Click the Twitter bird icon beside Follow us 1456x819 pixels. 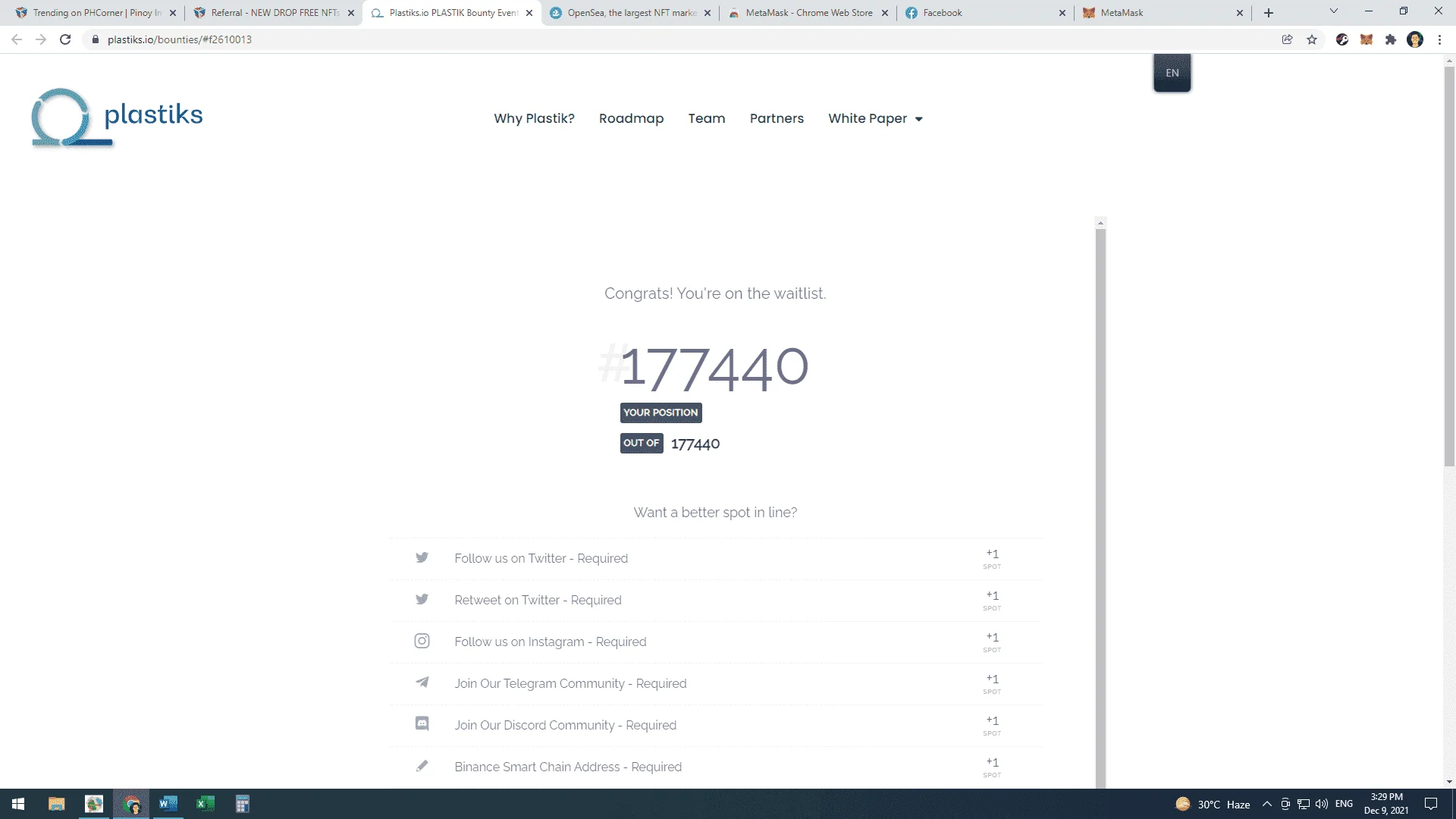[x=422, y=558]
